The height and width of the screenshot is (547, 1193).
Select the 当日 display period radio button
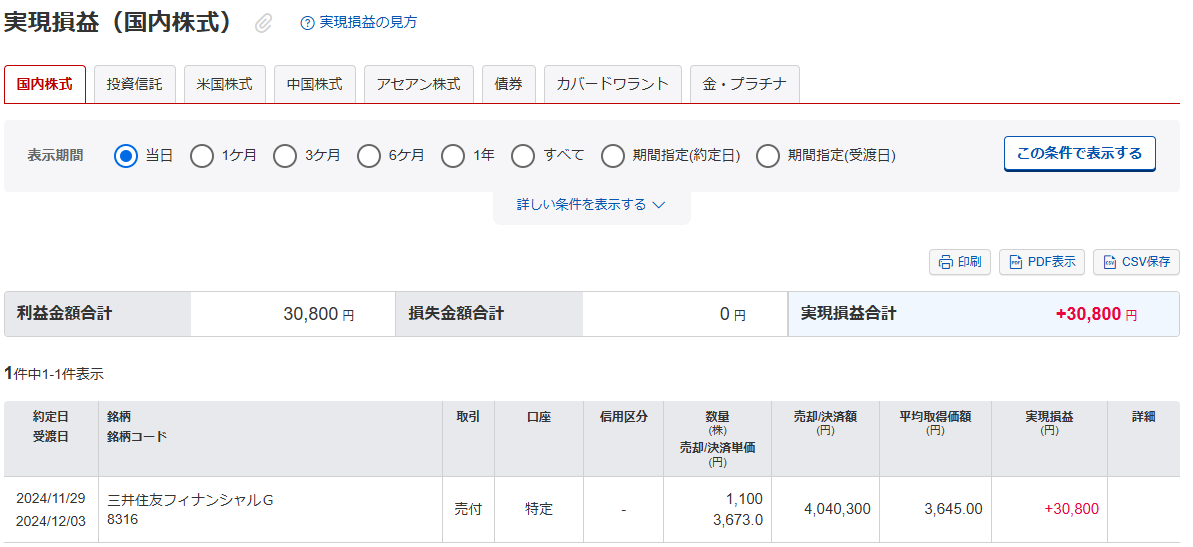[x=125, y=156]
